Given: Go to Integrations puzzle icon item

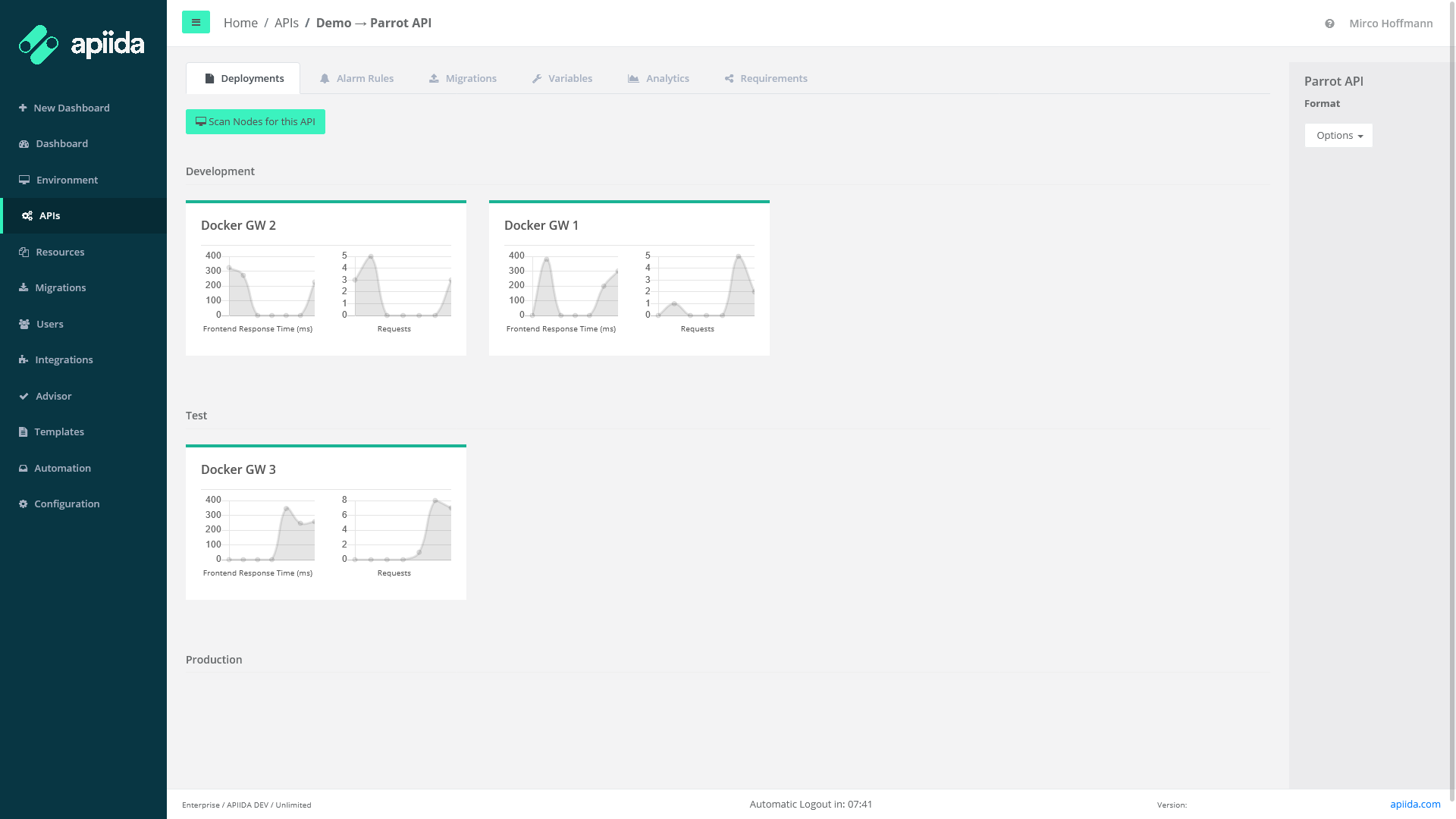Looking at the screenshot, I should [24, 359].
